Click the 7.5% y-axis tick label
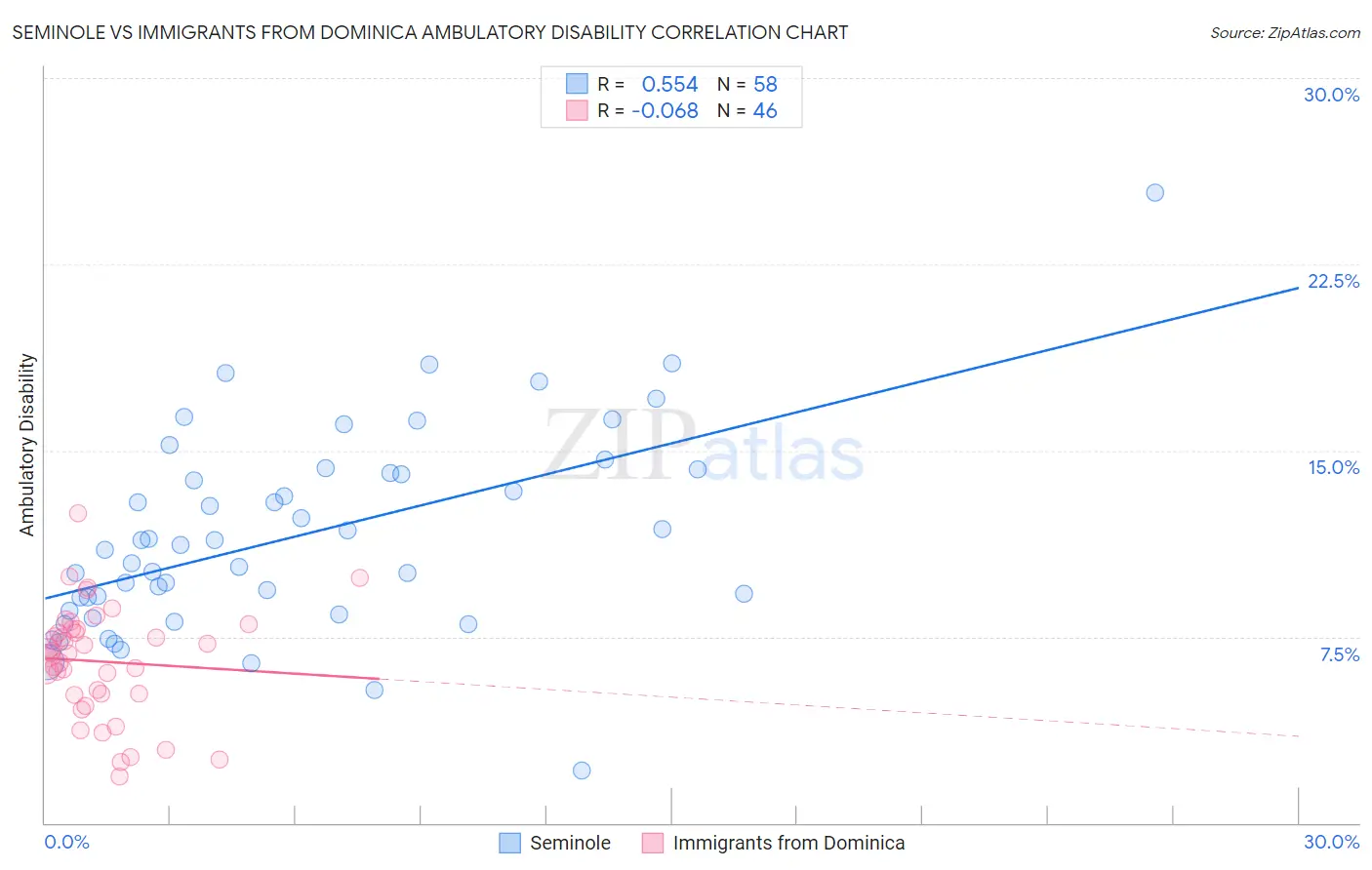This screenshot has height=870, width=1372. [1339, 654]
